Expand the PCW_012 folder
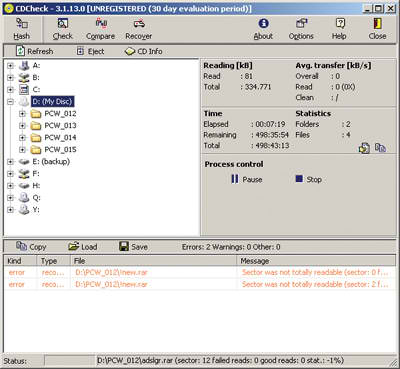This screenshot has height=369, width=400. point(23,114)
